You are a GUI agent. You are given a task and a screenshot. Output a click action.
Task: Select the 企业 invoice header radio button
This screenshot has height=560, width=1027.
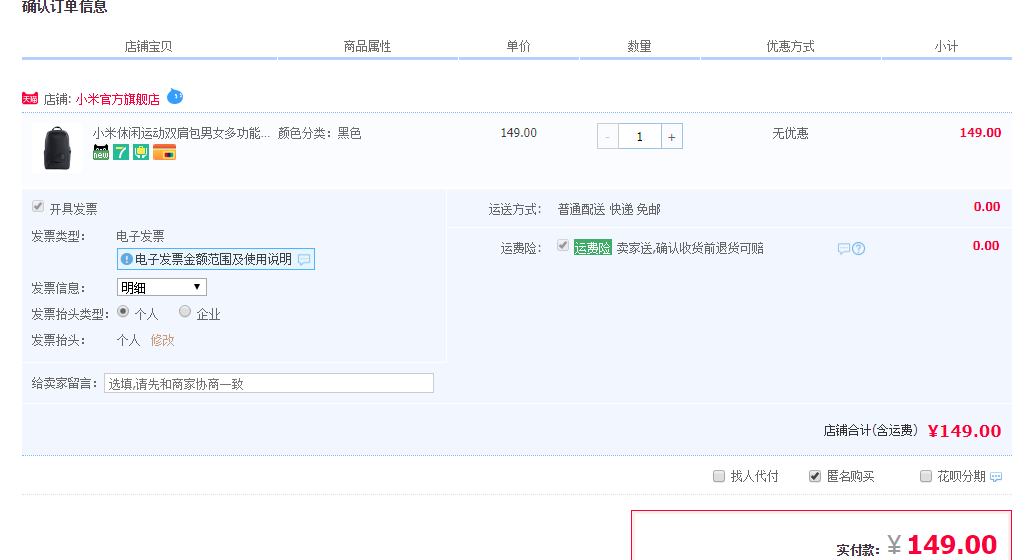185,312
